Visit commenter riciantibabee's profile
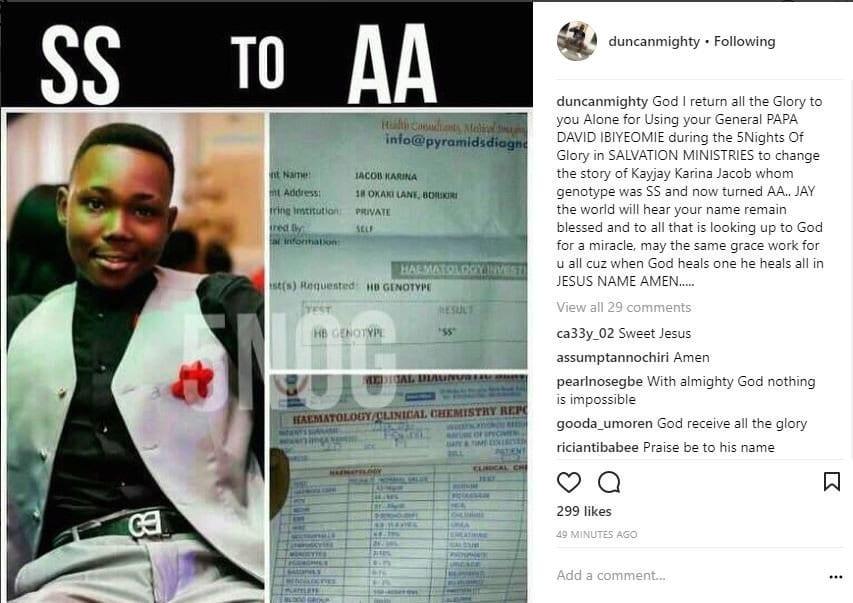This screenshot has width=853, height=603. point(597,447)
